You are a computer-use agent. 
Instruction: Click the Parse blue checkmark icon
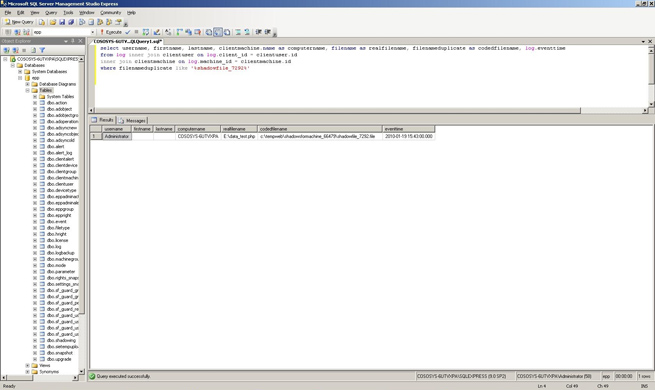(x=128, y=32)
